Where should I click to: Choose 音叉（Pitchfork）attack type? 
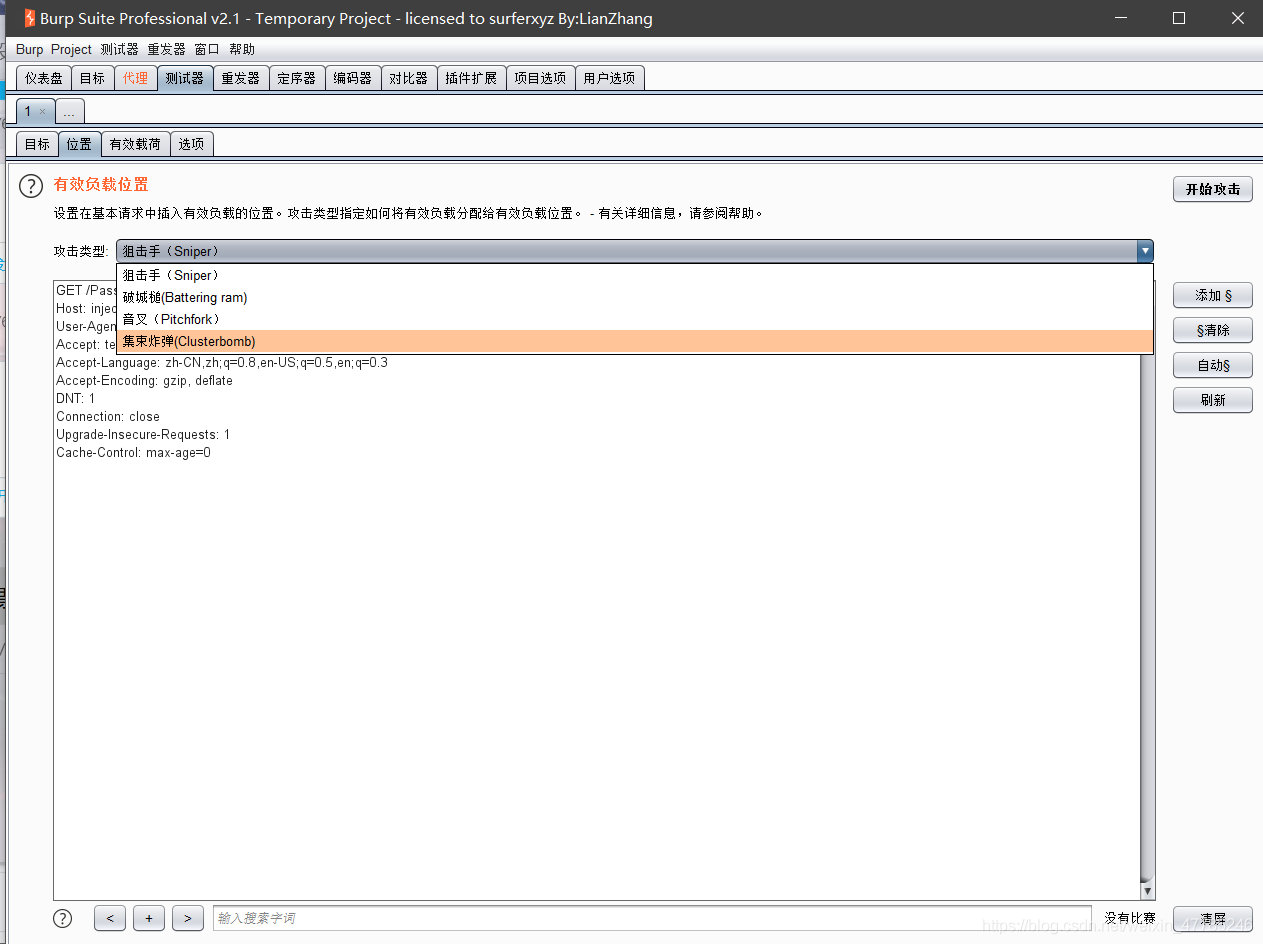coord(635,319)
